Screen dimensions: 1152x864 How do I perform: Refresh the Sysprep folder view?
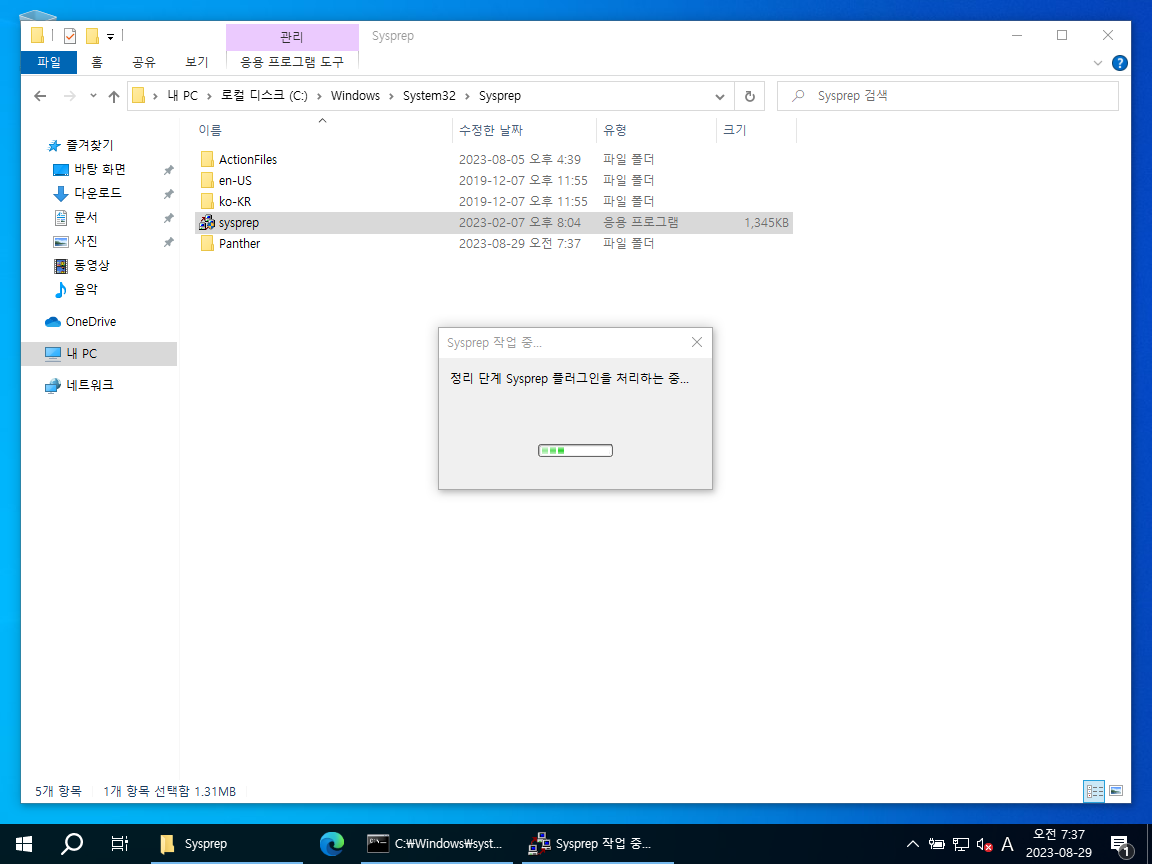749,96
